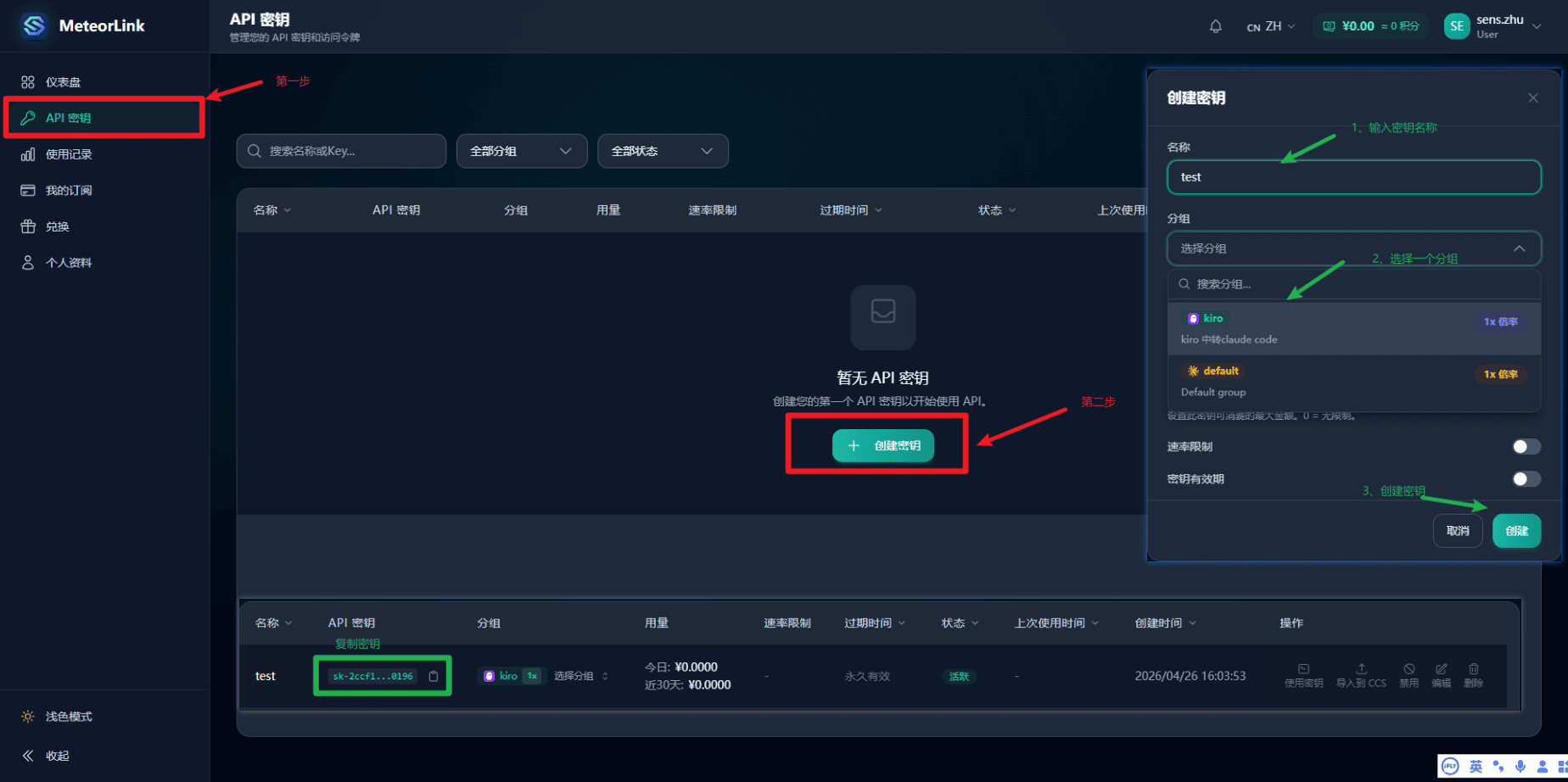
Task: Click 取消 to cancel key creation
Action: point(1458,531)
